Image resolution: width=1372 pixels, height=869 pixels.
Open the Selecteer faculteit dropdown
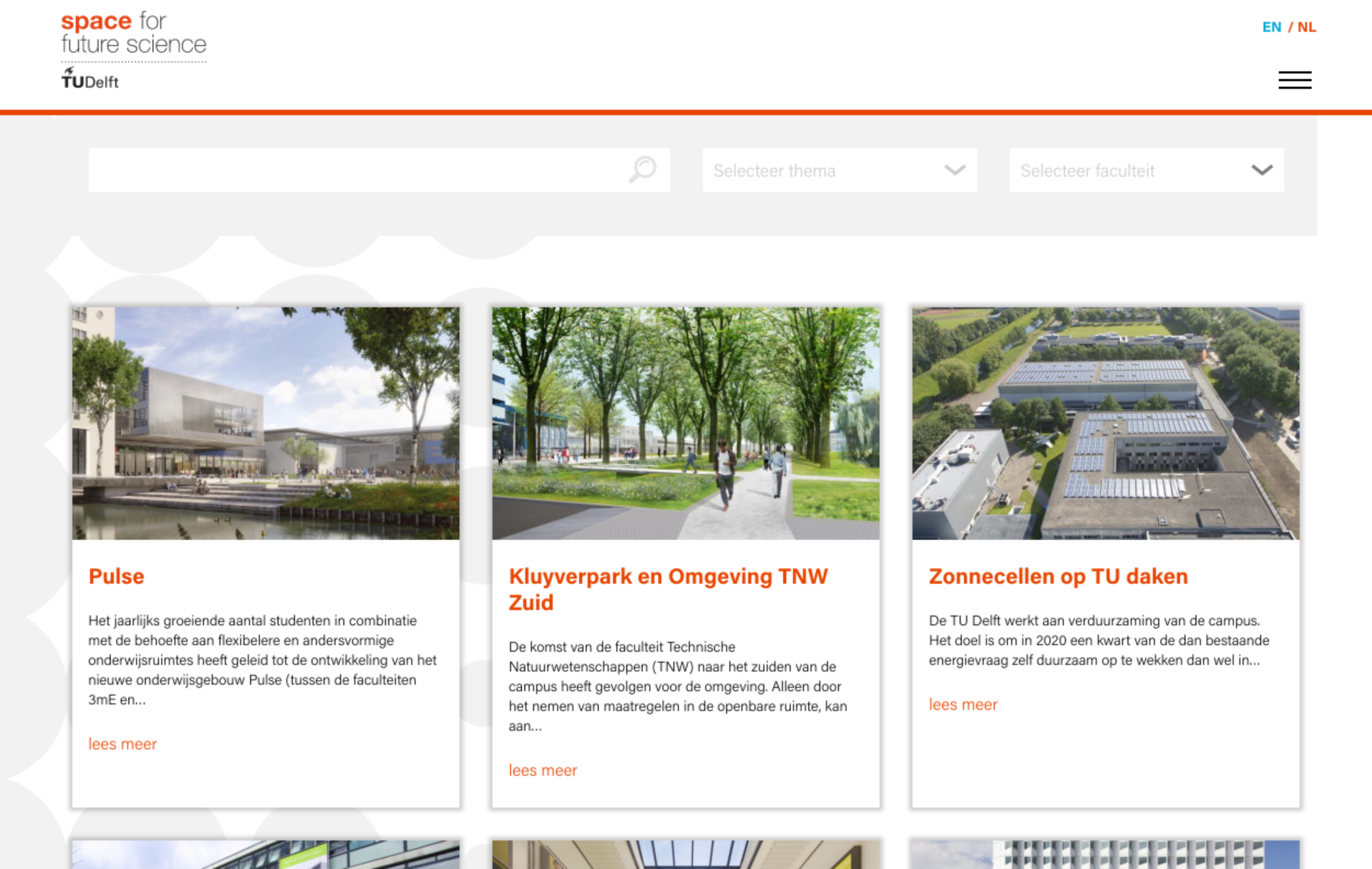tap(1147, 170)
